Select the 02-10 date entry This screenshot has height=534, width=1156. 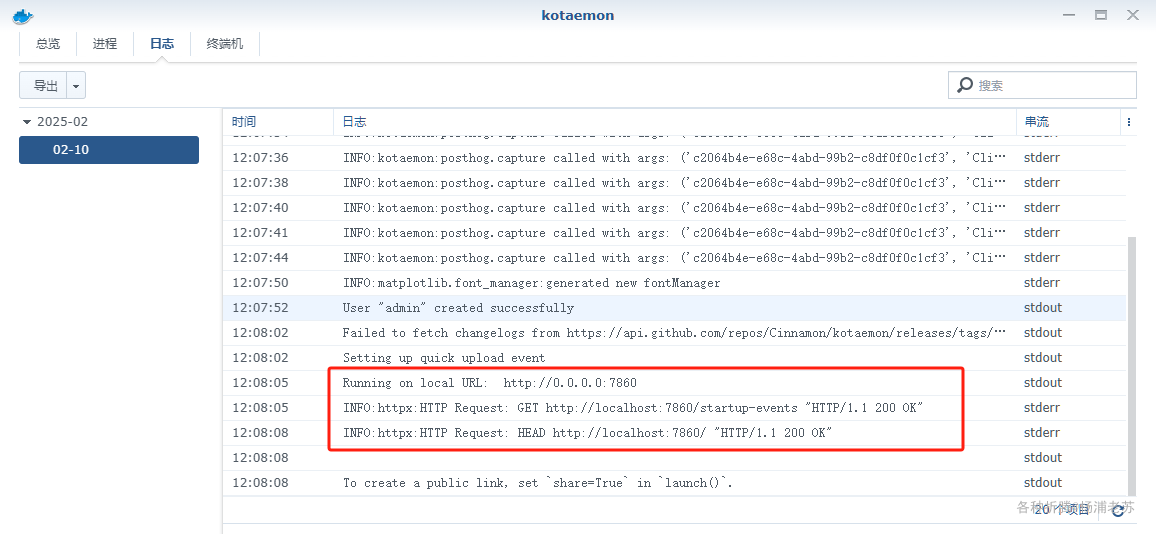pos(108,150)
